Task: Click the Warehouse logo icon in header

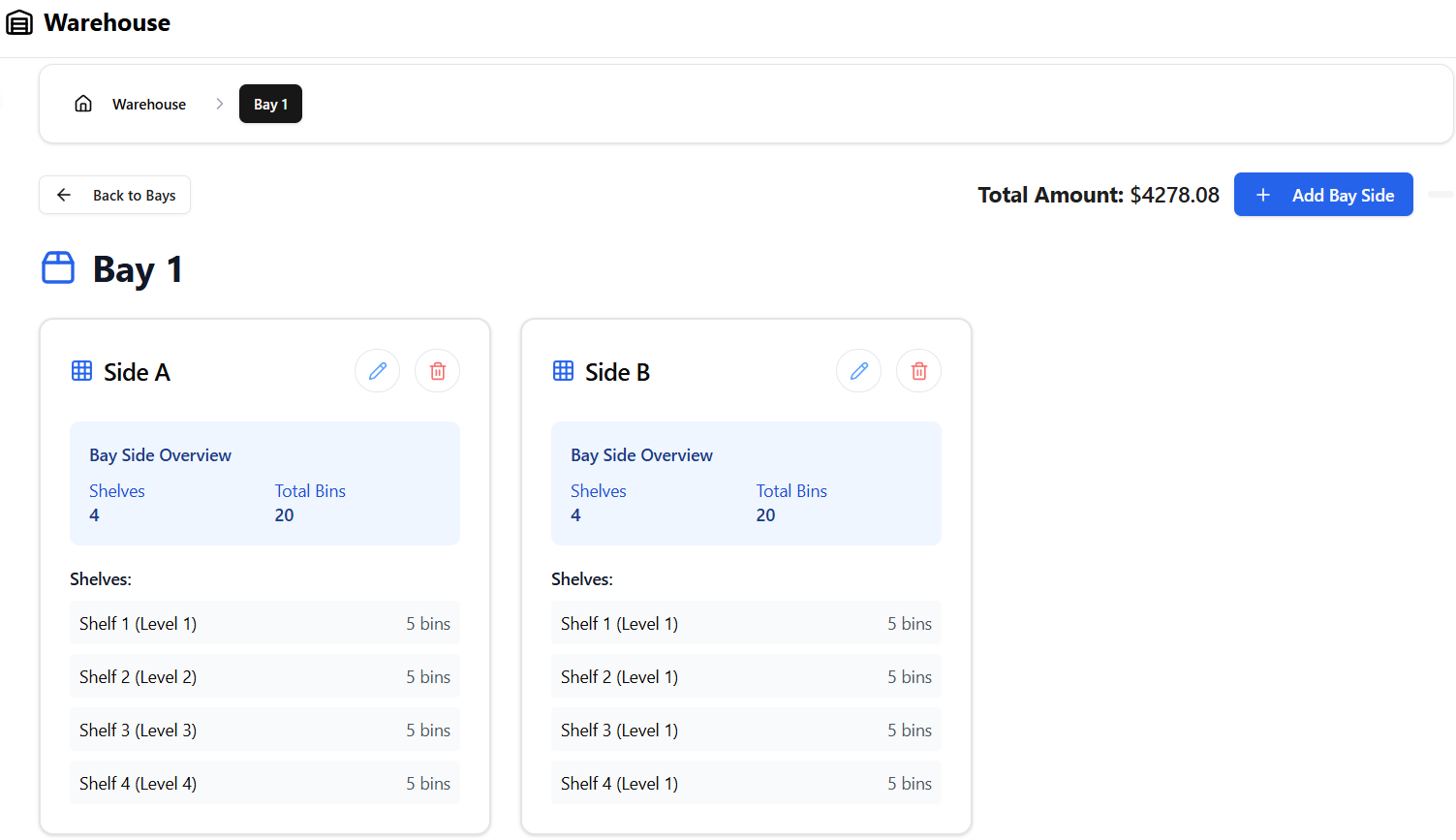Action: click(19, 23)
